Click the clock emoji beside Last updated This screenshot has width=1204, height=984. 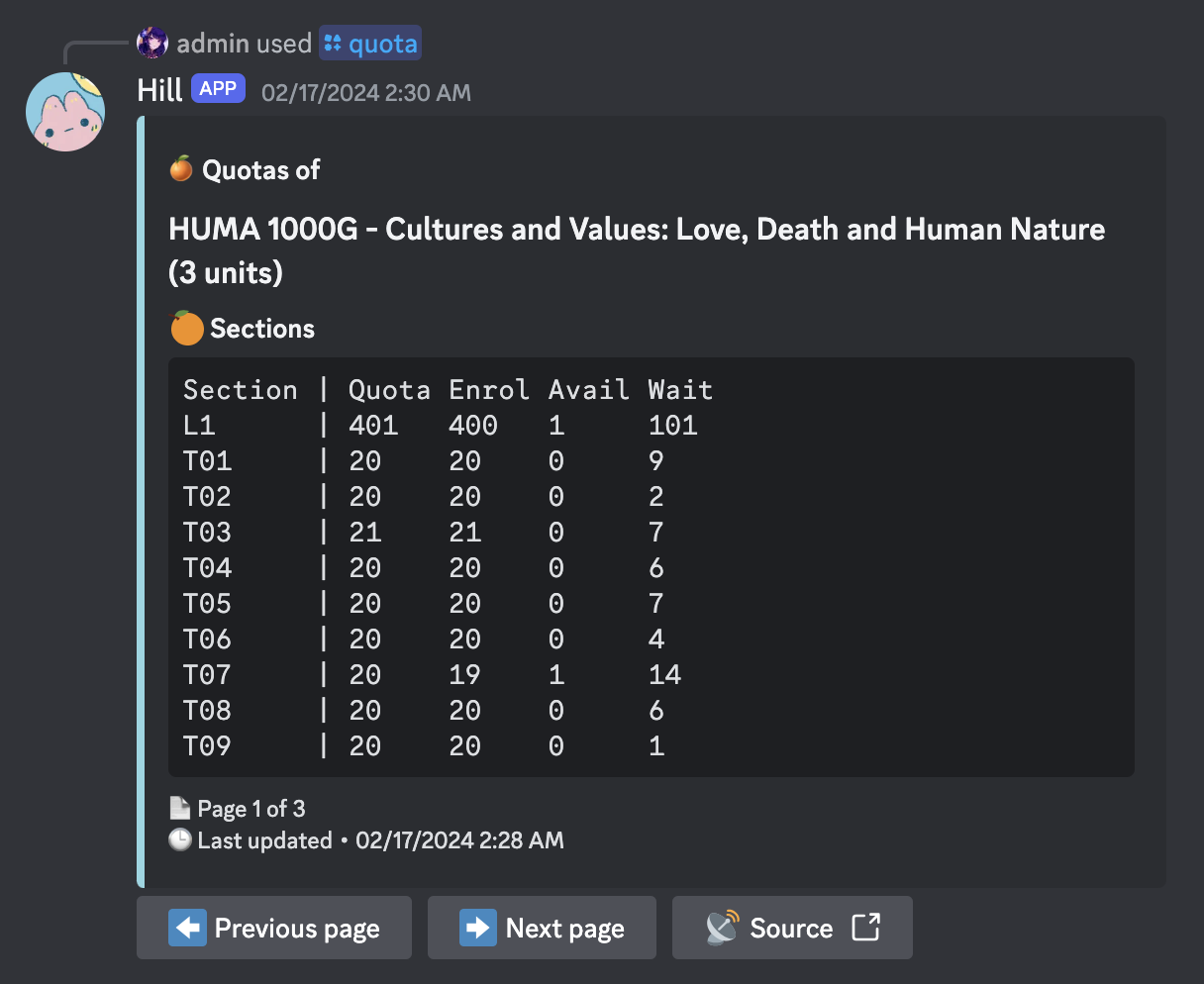180,840
